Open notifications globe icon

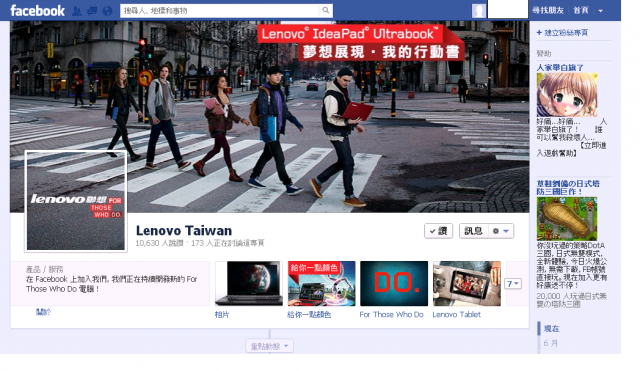(107, 11)
